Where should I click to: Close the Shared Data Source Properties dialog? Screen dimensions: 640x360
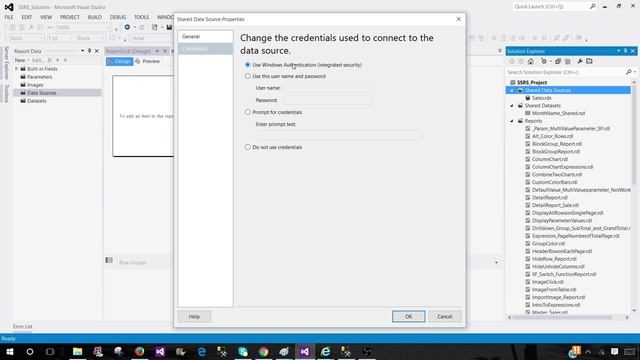click(x=458, y=19)
